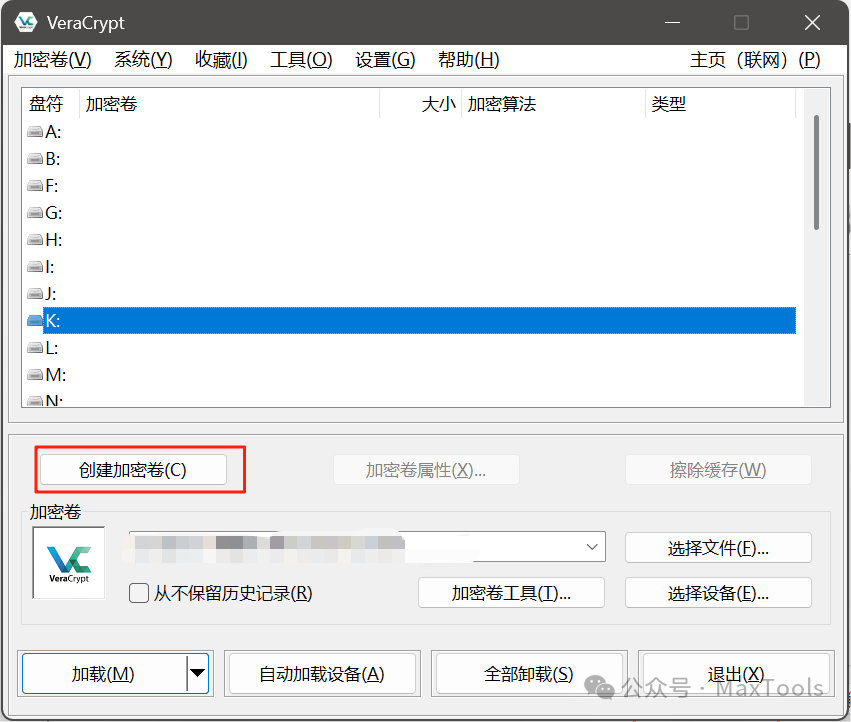This screenshot has height=722, width=851.
Task: Select drive letter M: text
Action: tap(56, 375)
